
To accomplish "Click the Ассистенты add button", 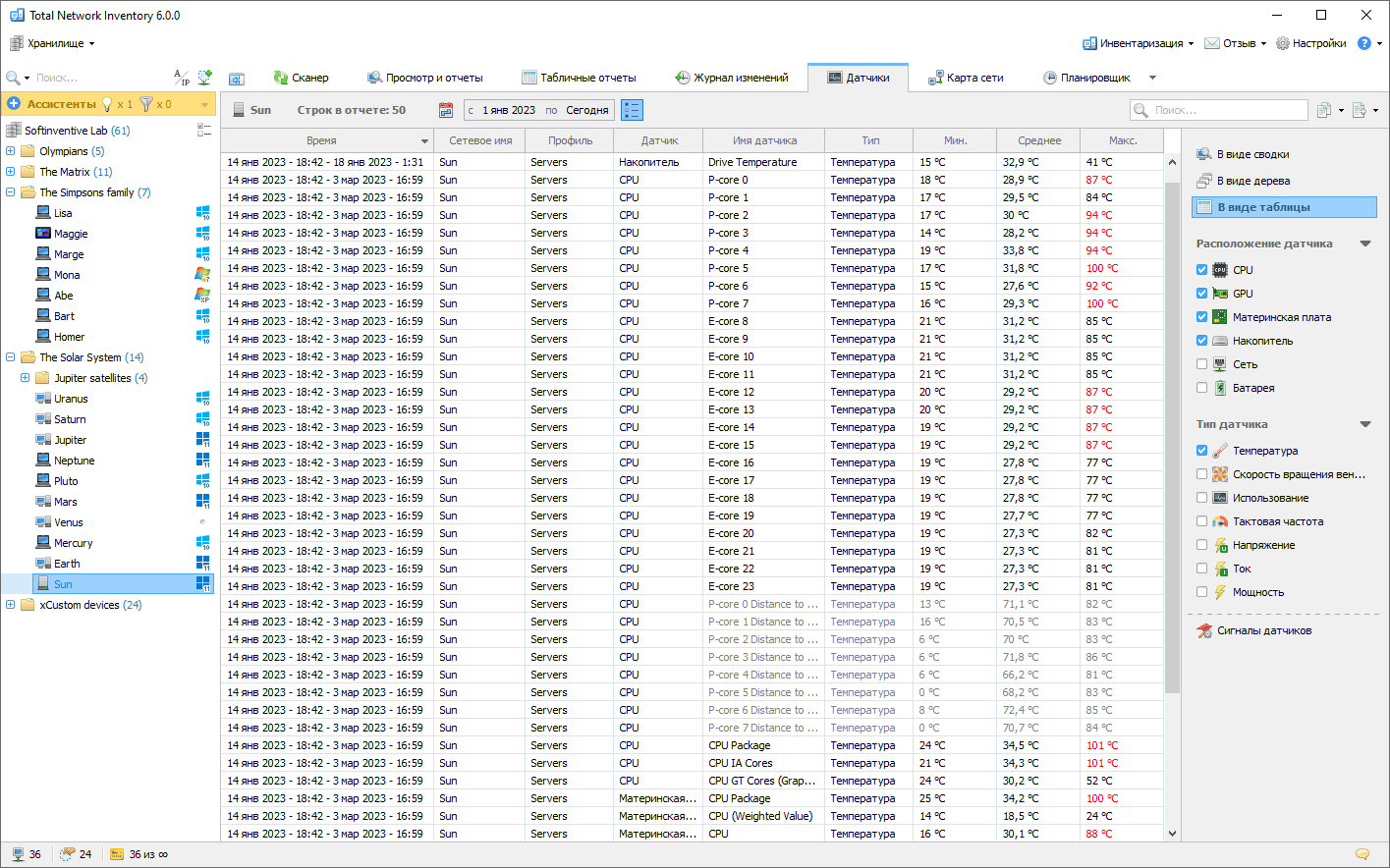I will (x=14, y=103).
